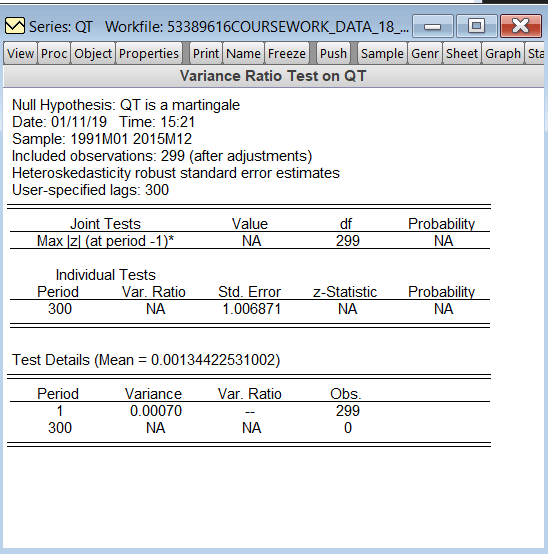548x554 pixels.
Task: Click the Period 1 cell in Test Details
Action: [60, 411]
